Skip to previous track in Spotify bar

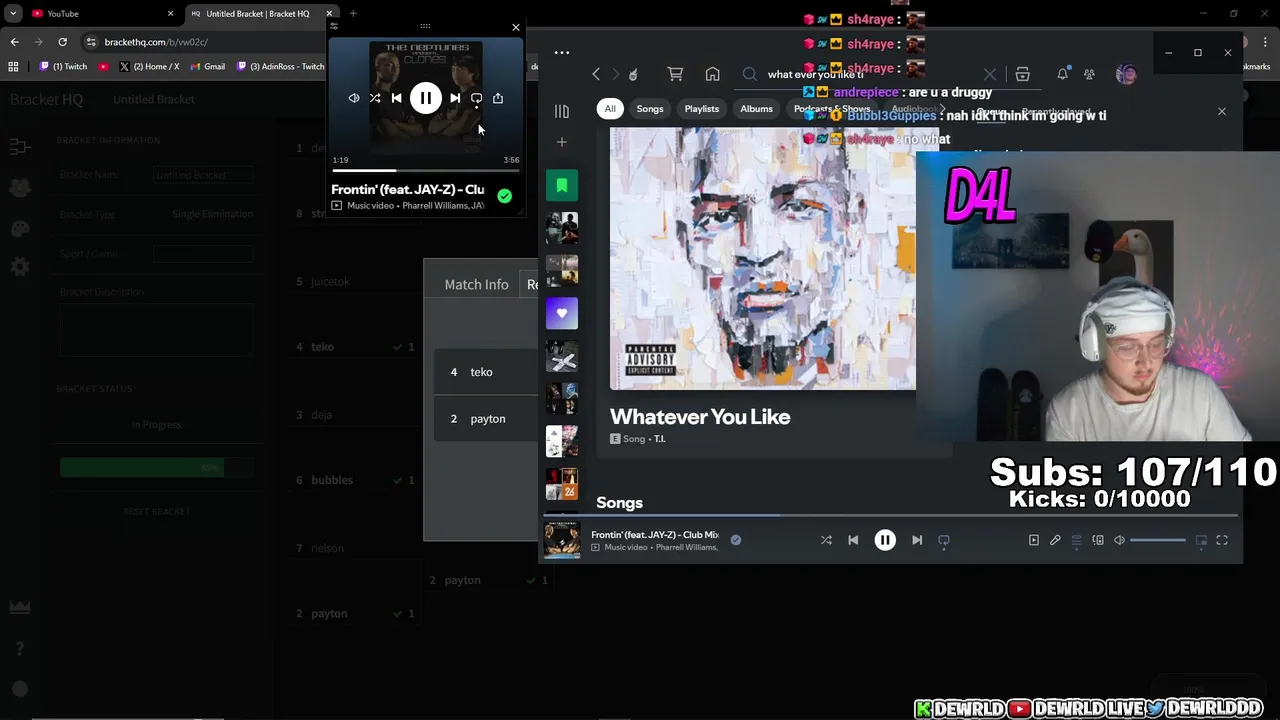(853, 540)
